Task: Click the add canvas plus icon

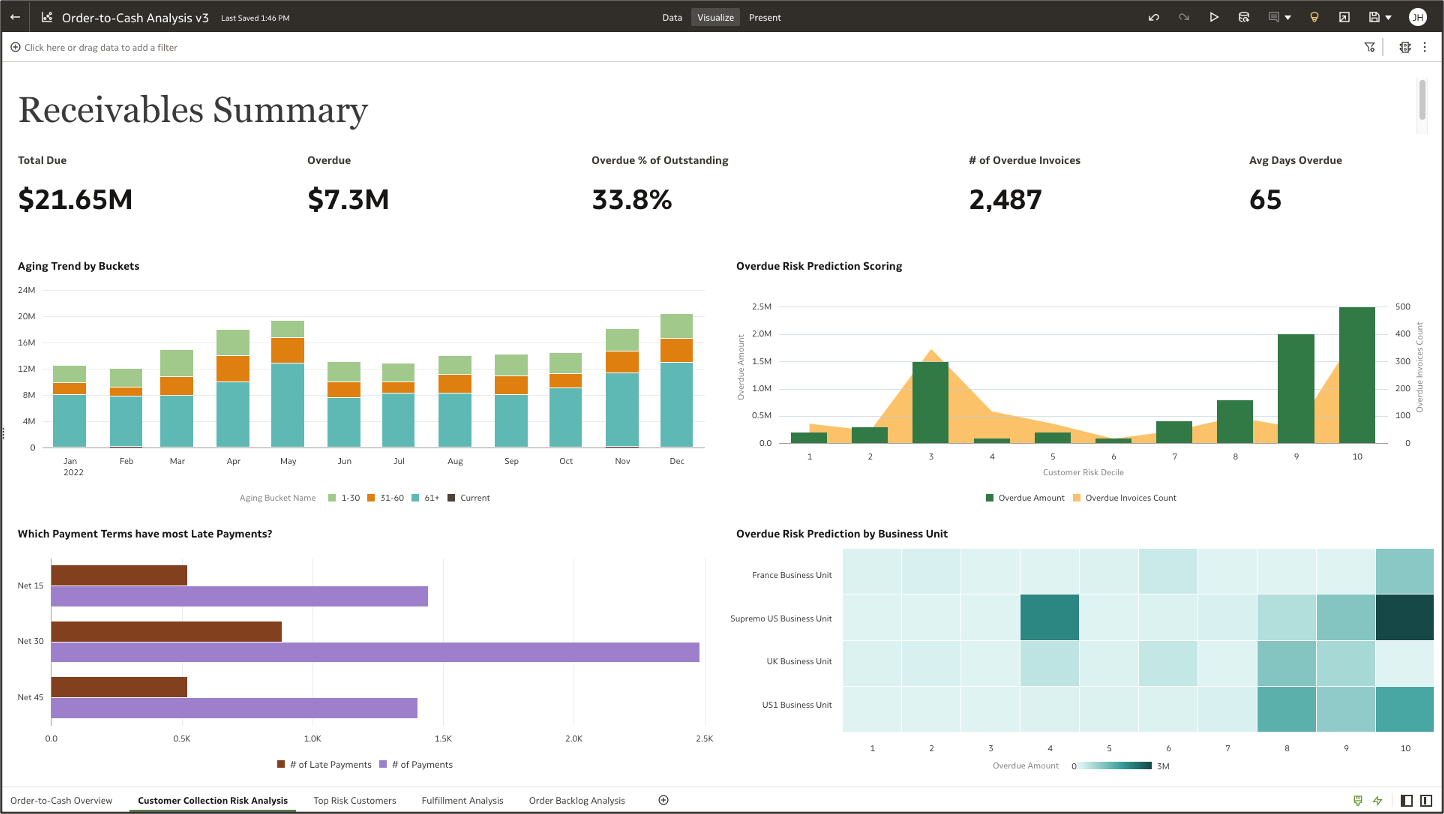Action: tap(663, 800)
